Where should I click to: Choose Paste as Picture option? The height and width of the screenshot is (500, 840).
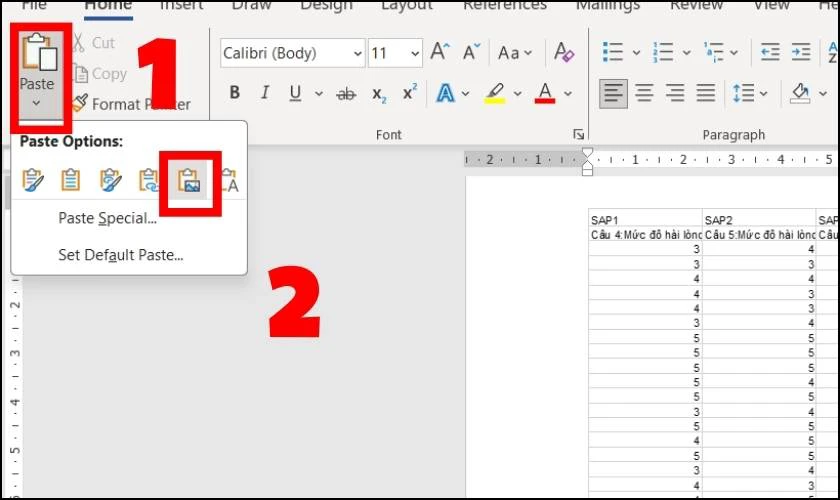[x=189, y=180]
